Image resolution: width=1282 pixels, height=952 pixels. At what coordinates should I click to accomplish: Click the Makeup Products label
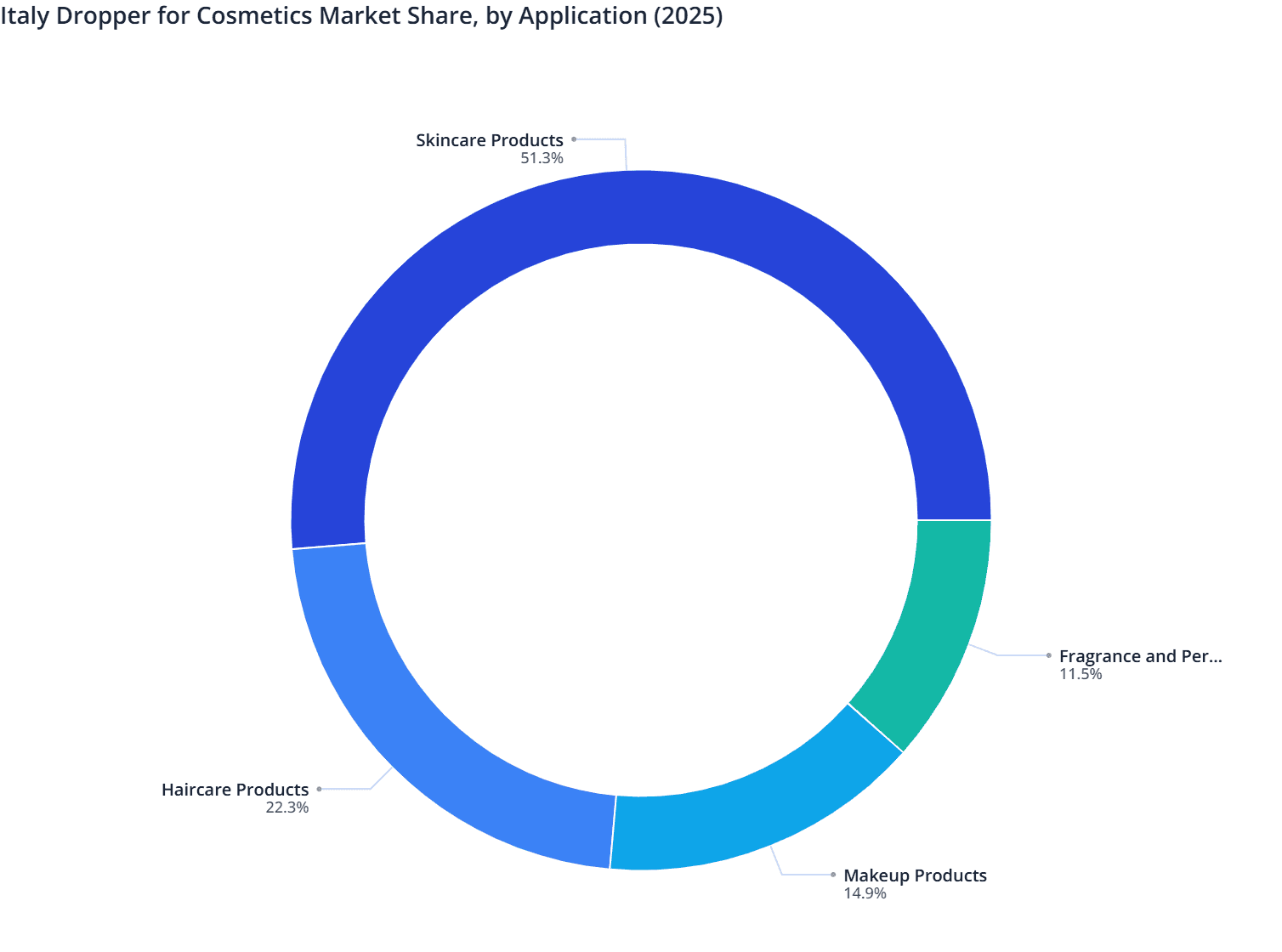[x=915, y=875]
